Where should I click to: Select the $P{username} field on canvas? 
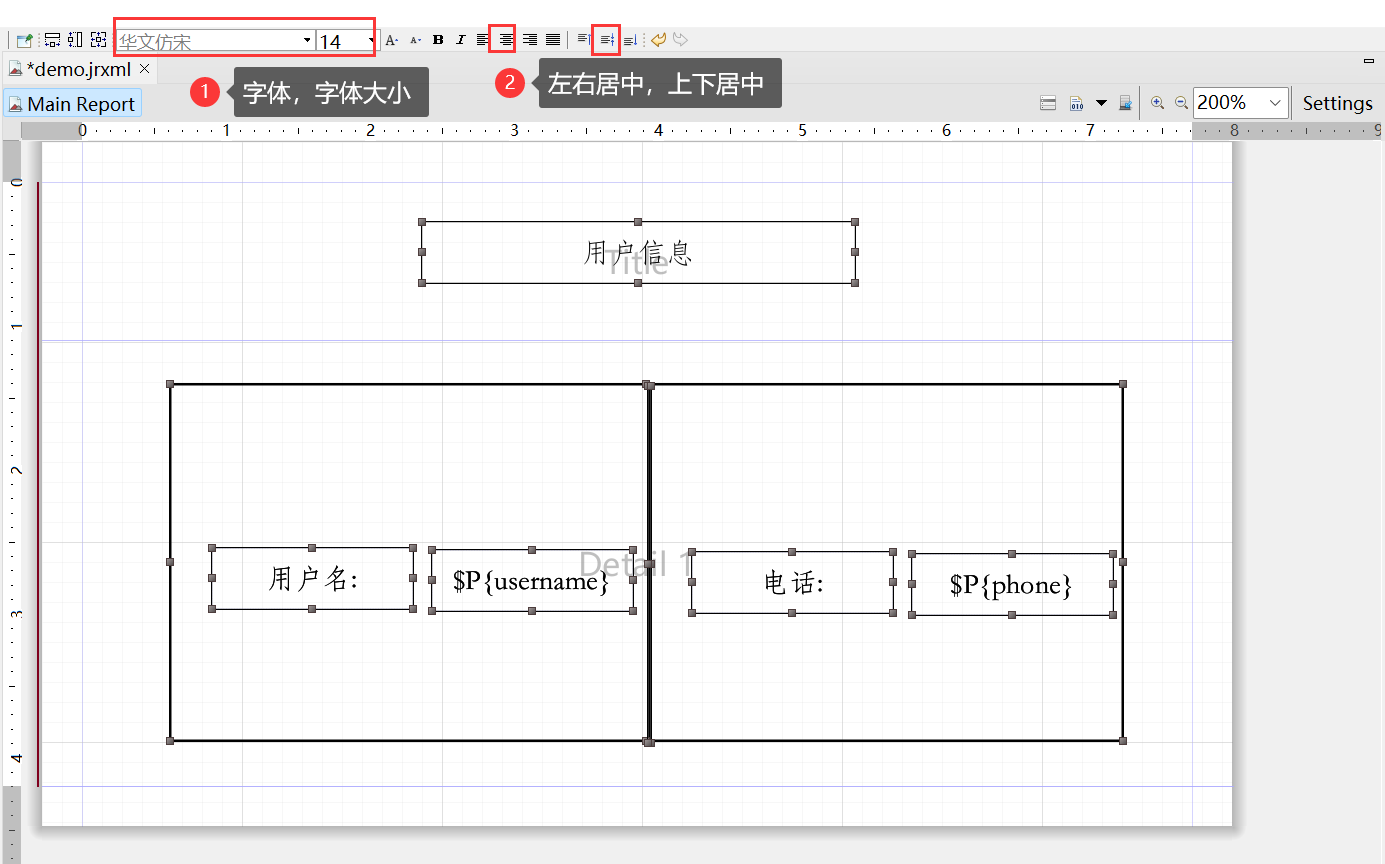tap(531, 581)
